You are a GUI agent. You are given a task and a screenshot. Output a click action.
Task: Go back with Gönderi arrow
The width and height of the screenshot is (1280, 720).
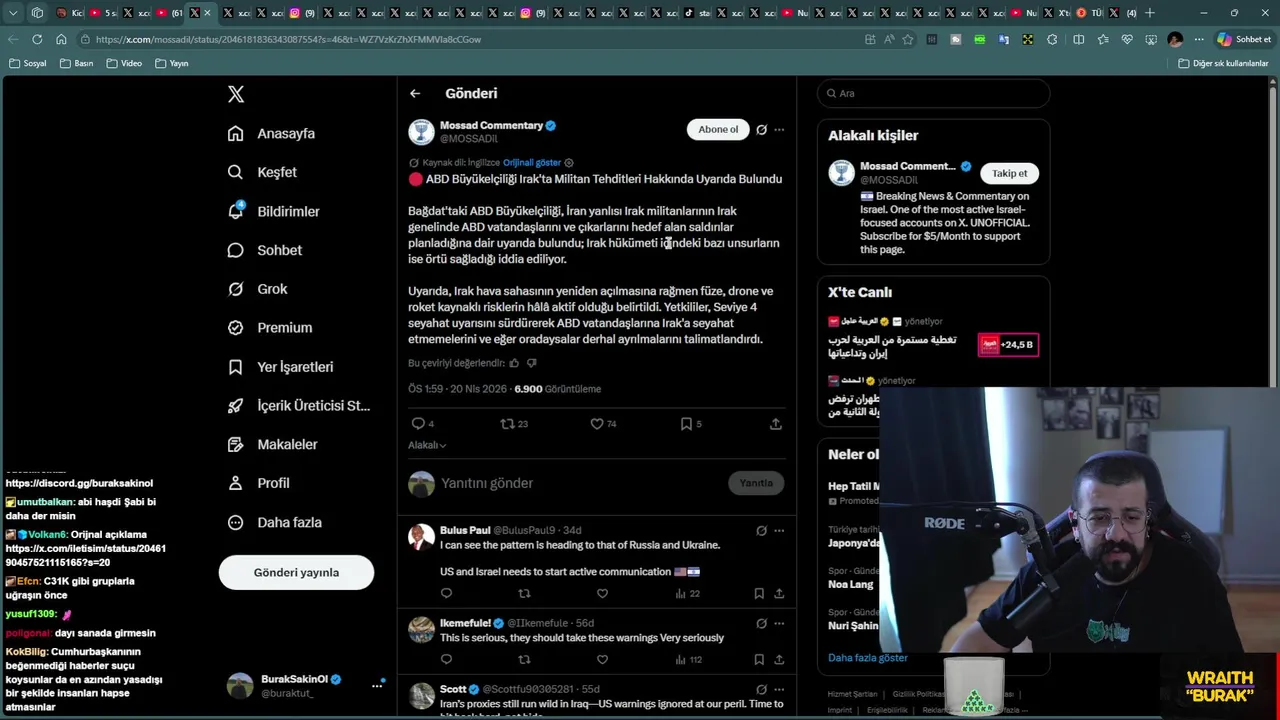click(415, 93)
